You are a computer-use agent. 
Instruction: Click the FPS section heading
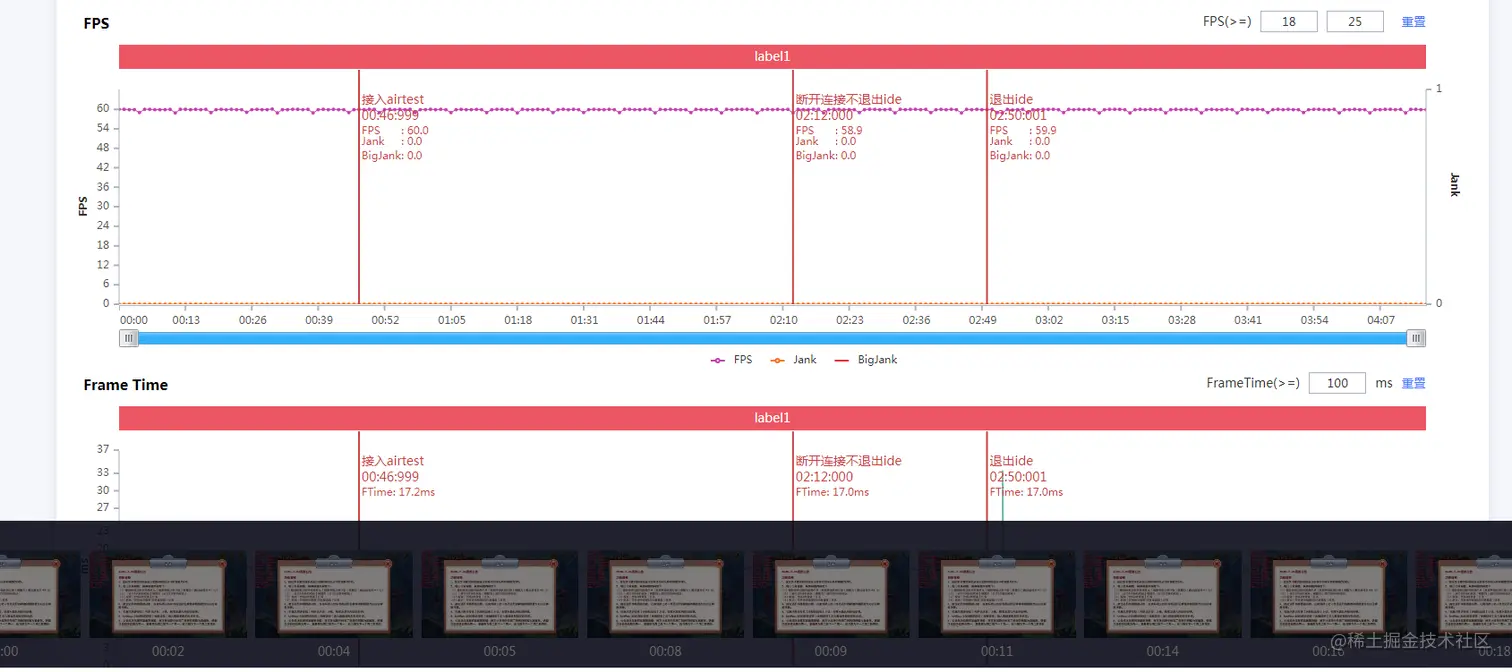pos(96,23)
